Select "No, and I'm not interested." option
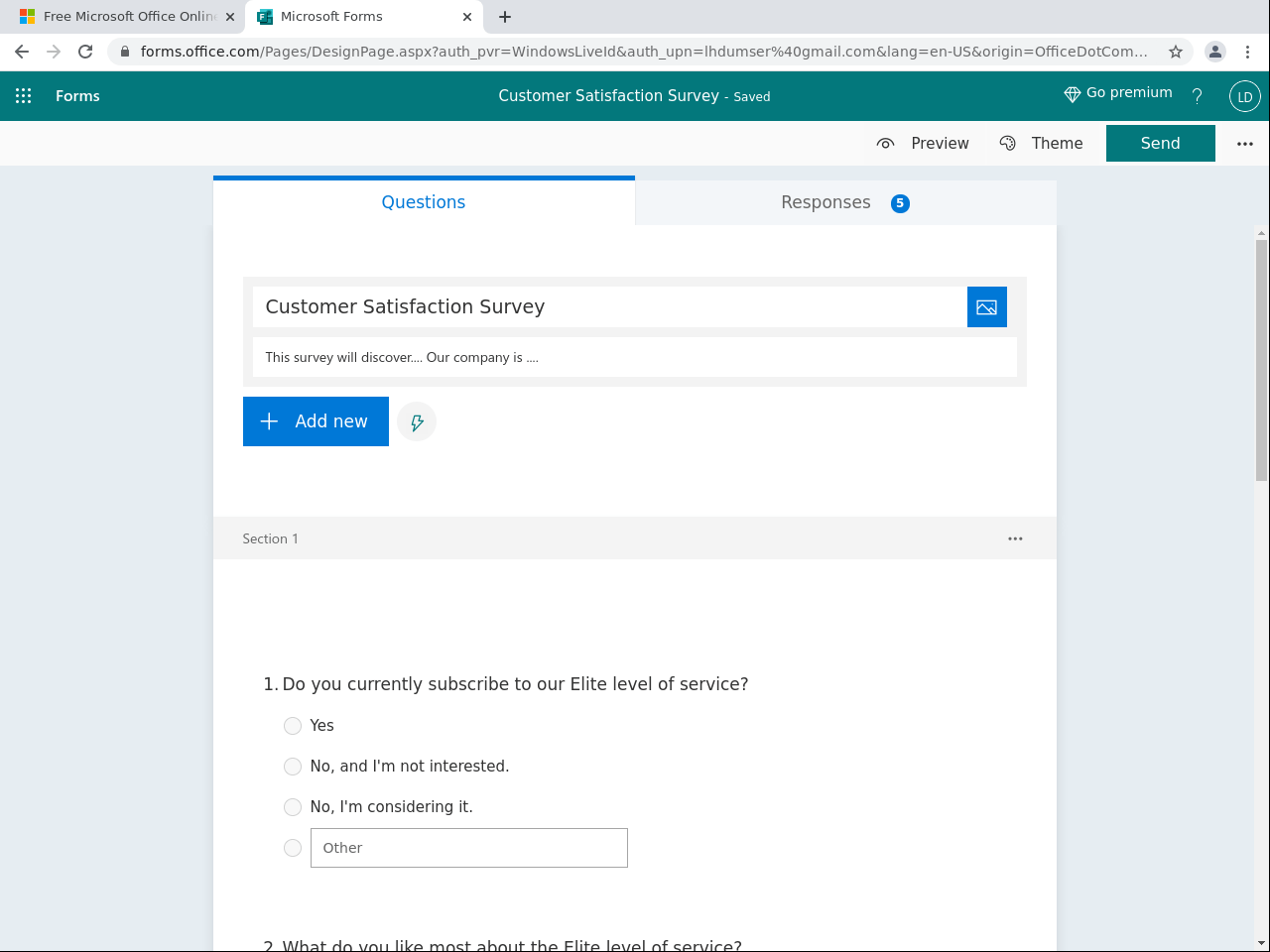The image size is (1270, 952). (x=293, y=766)
